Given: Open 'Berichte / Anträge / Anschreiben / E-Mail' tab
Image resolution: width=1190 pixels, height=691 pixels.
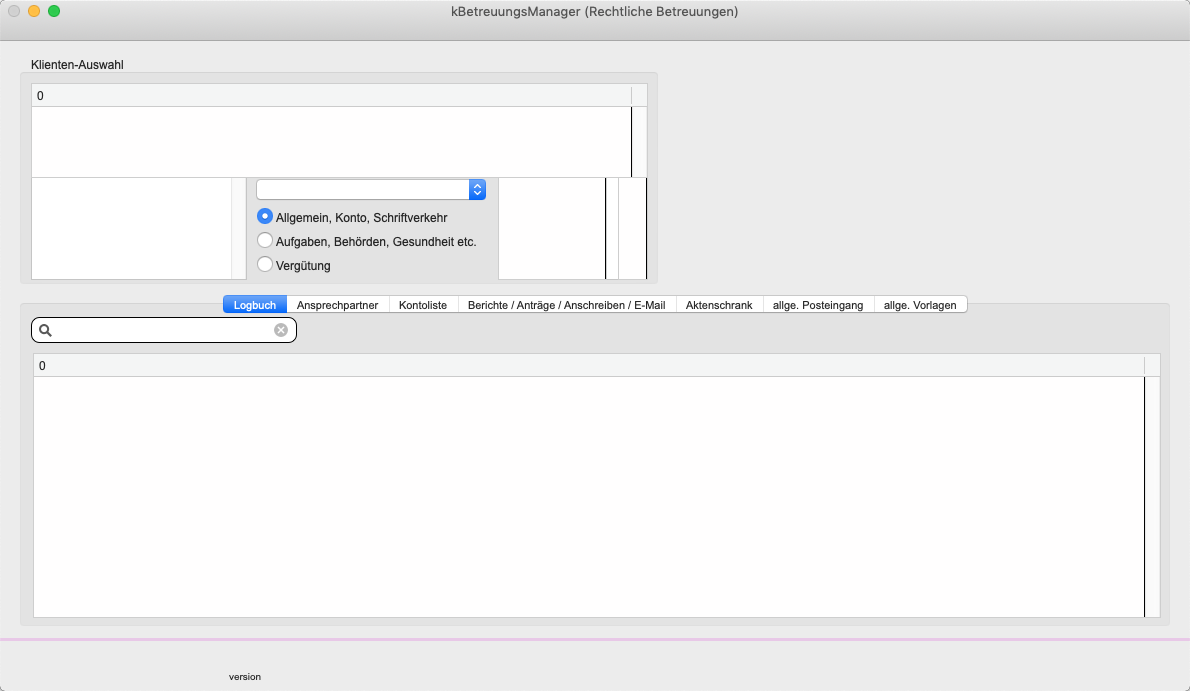Looking at the screenshot, I should coord(567,304).
